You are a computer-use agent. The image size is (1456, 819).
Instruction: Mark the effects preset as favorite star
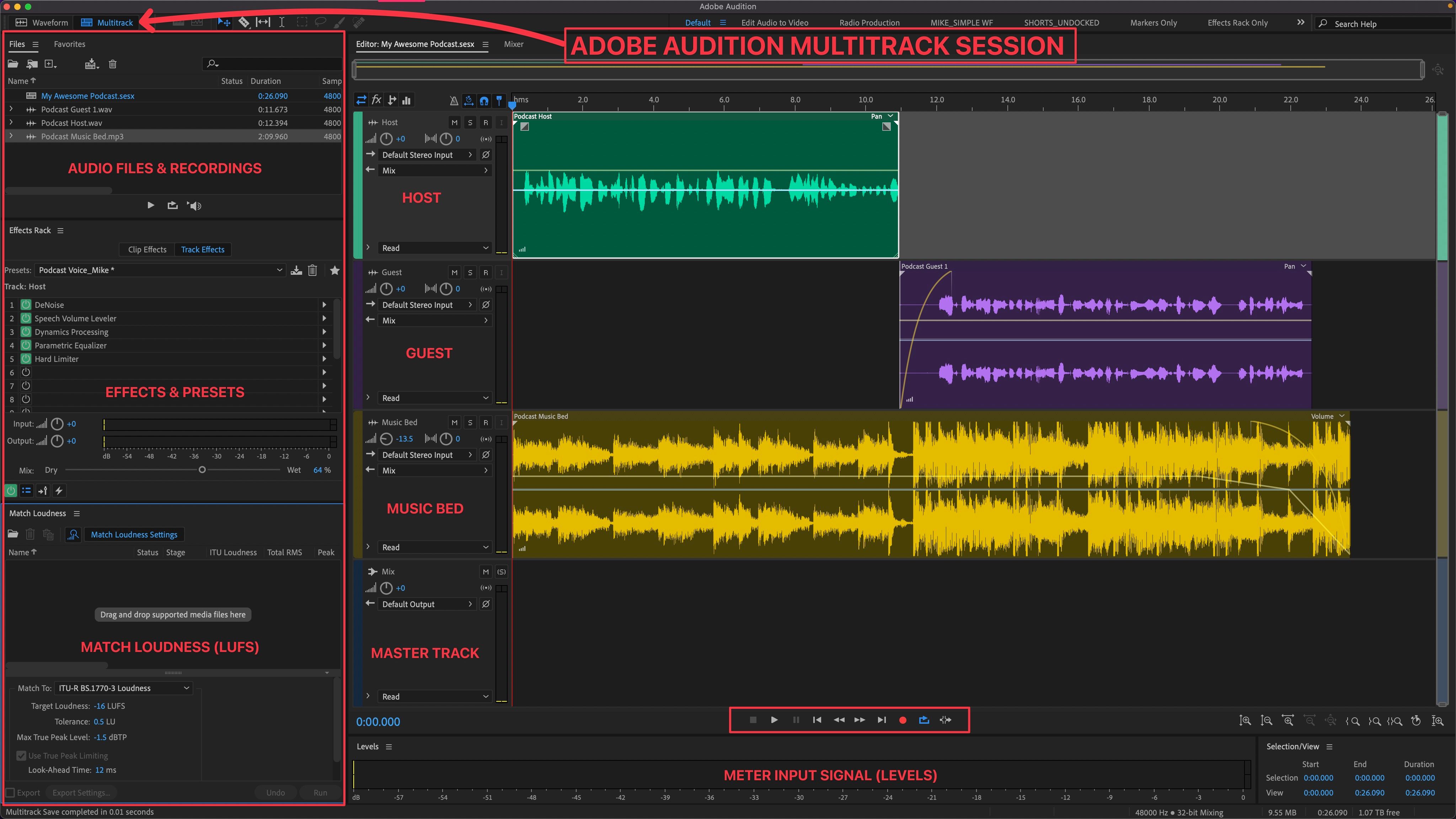pyautogui.click(x=334, y=270)
